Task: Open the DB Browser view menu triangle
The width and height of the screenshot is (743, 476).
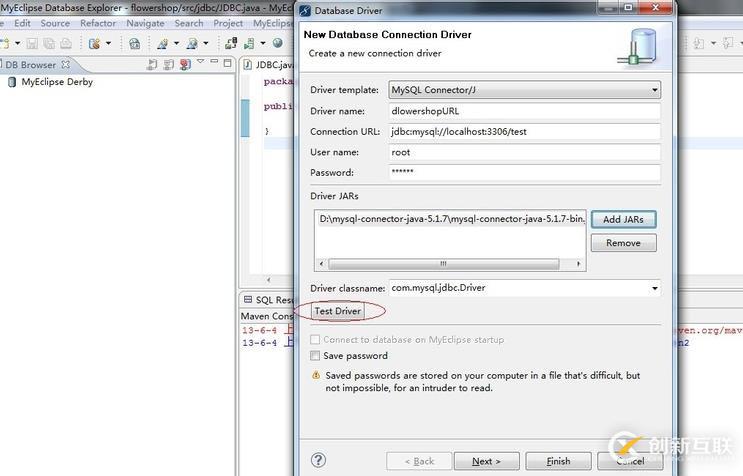Action: tap(200, 62)
